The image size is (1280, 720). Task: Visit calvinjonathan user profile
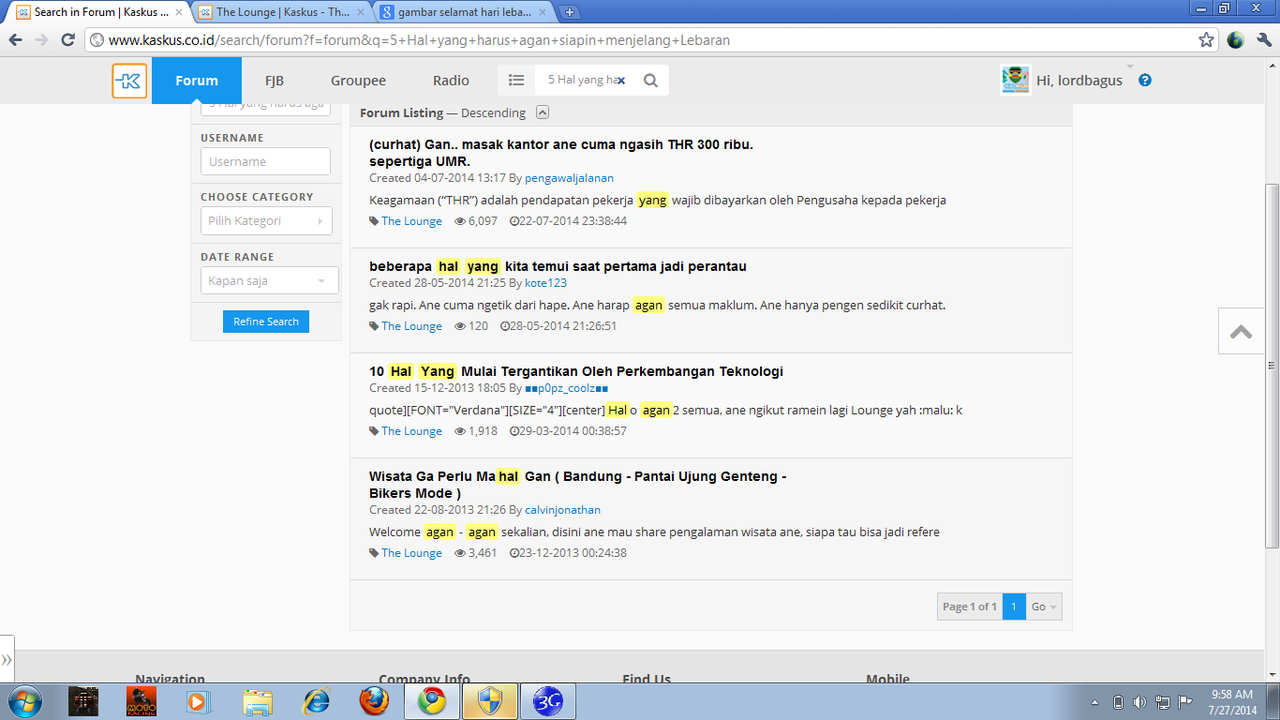tap(563, 510)
